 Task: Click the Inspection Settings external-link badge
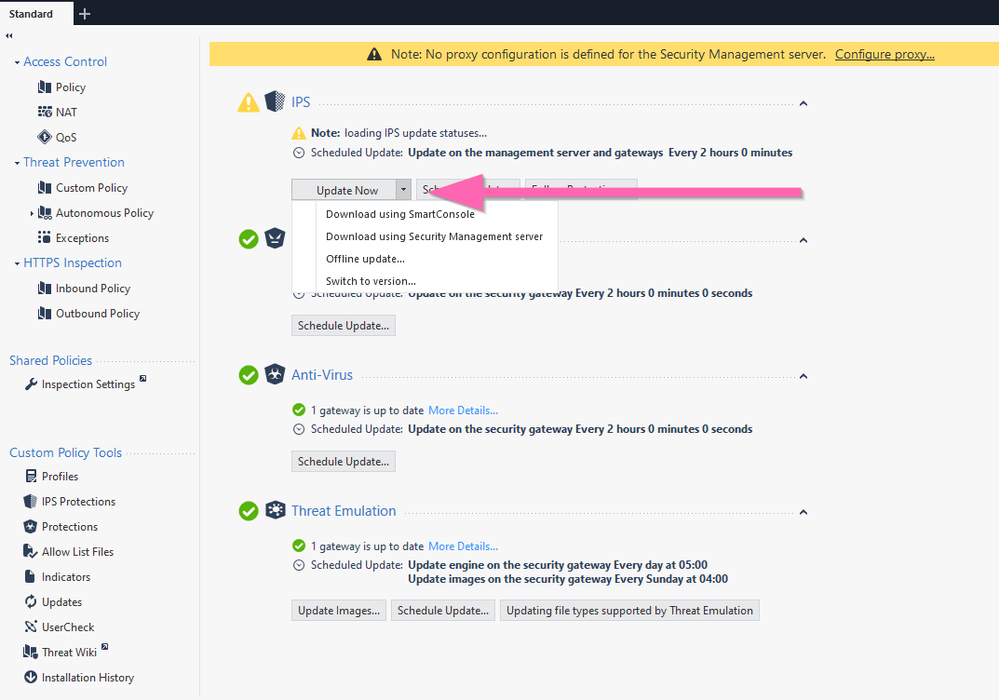pyautogui.click(x=143, y=378)
